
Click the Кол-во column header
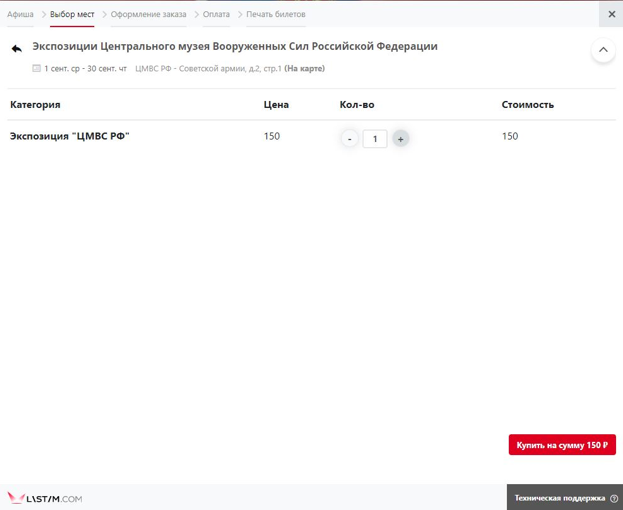357,105
